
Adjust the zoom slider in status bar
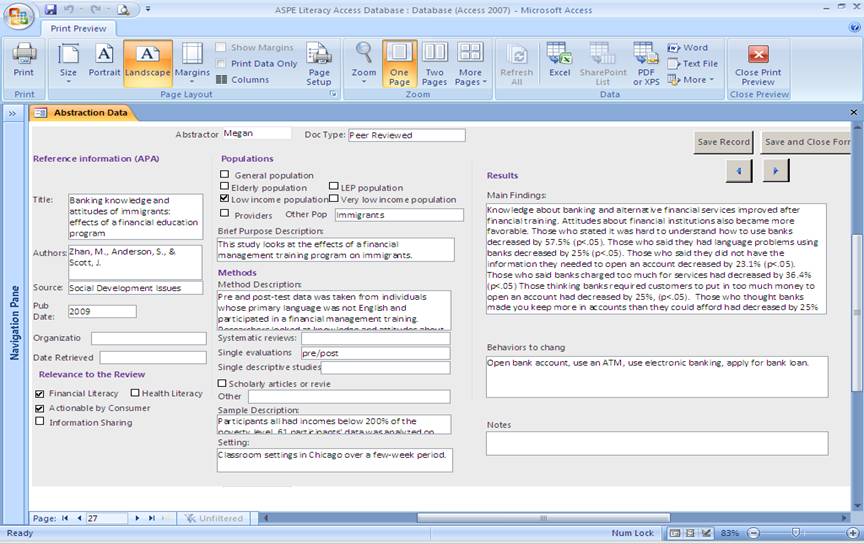click(797, 533)
